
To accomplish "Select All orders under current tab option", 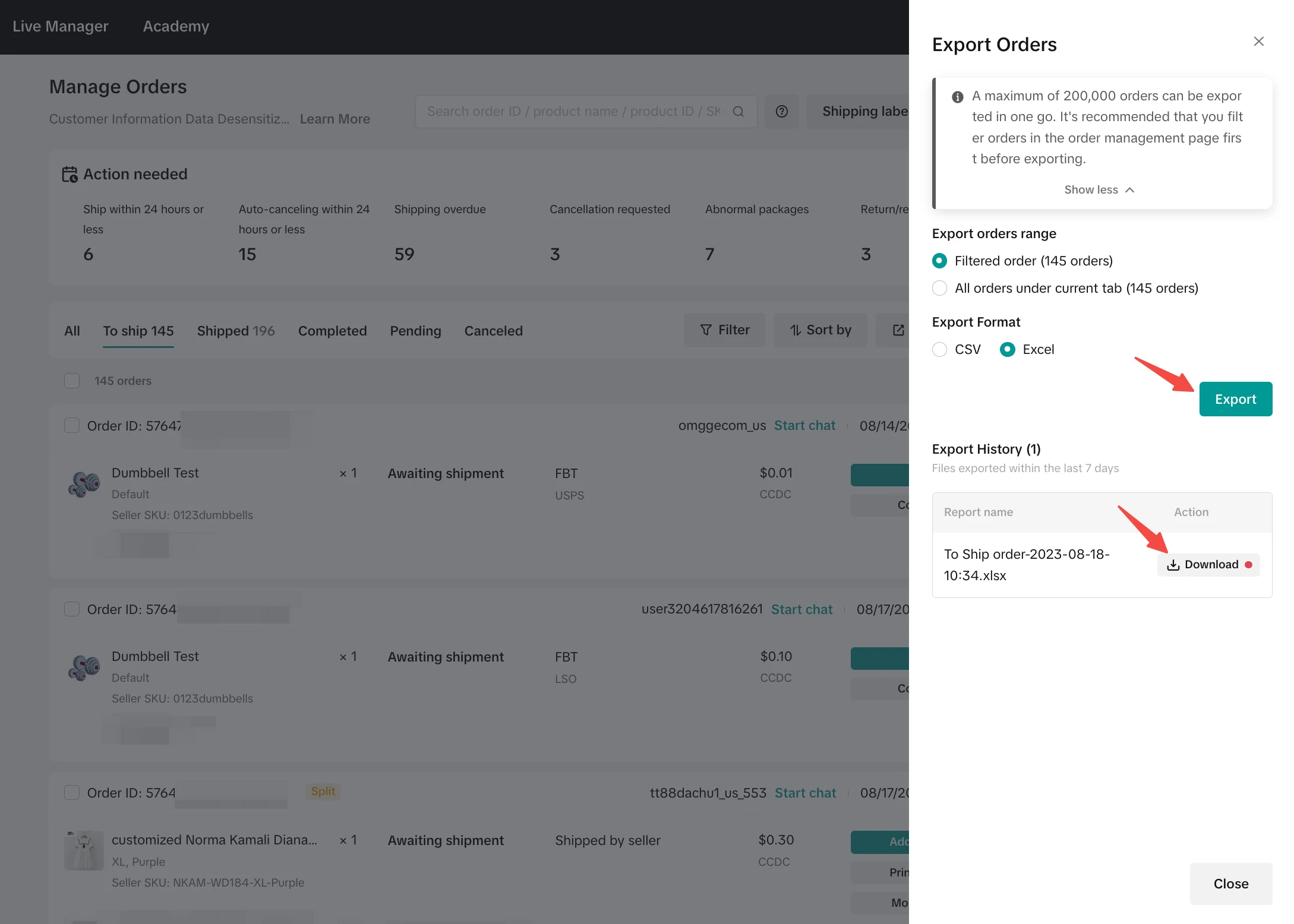I will coord(939,288).
